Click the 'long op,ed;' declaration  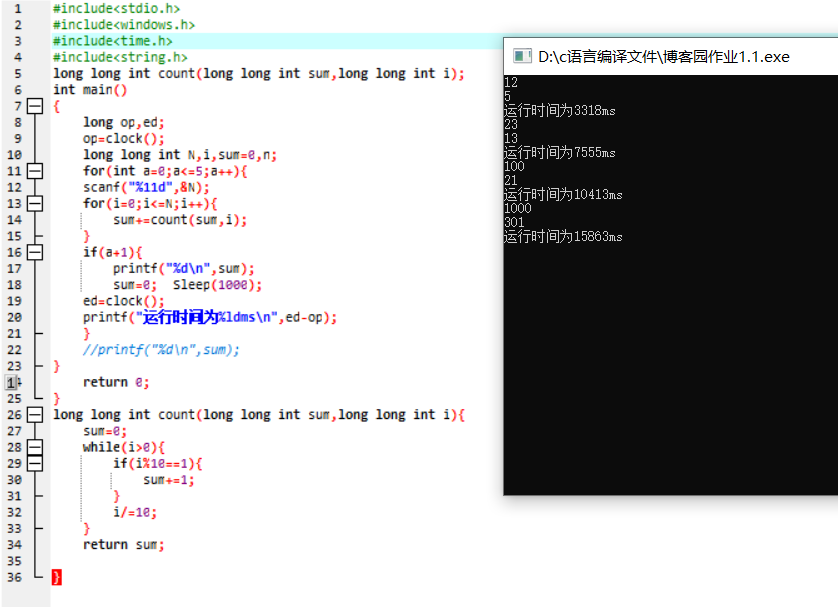pos(123,122)
